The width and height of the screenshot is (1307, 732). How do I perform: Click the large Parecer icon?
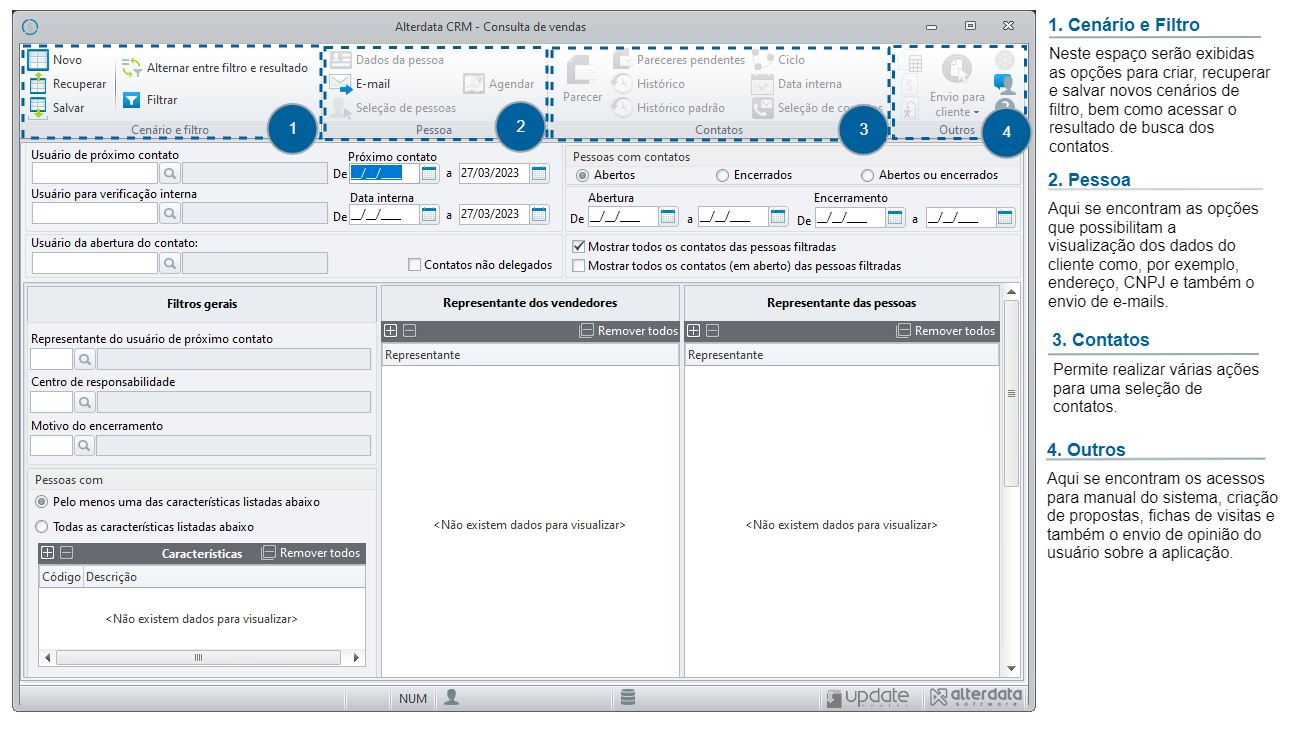(x=582, y=71)
